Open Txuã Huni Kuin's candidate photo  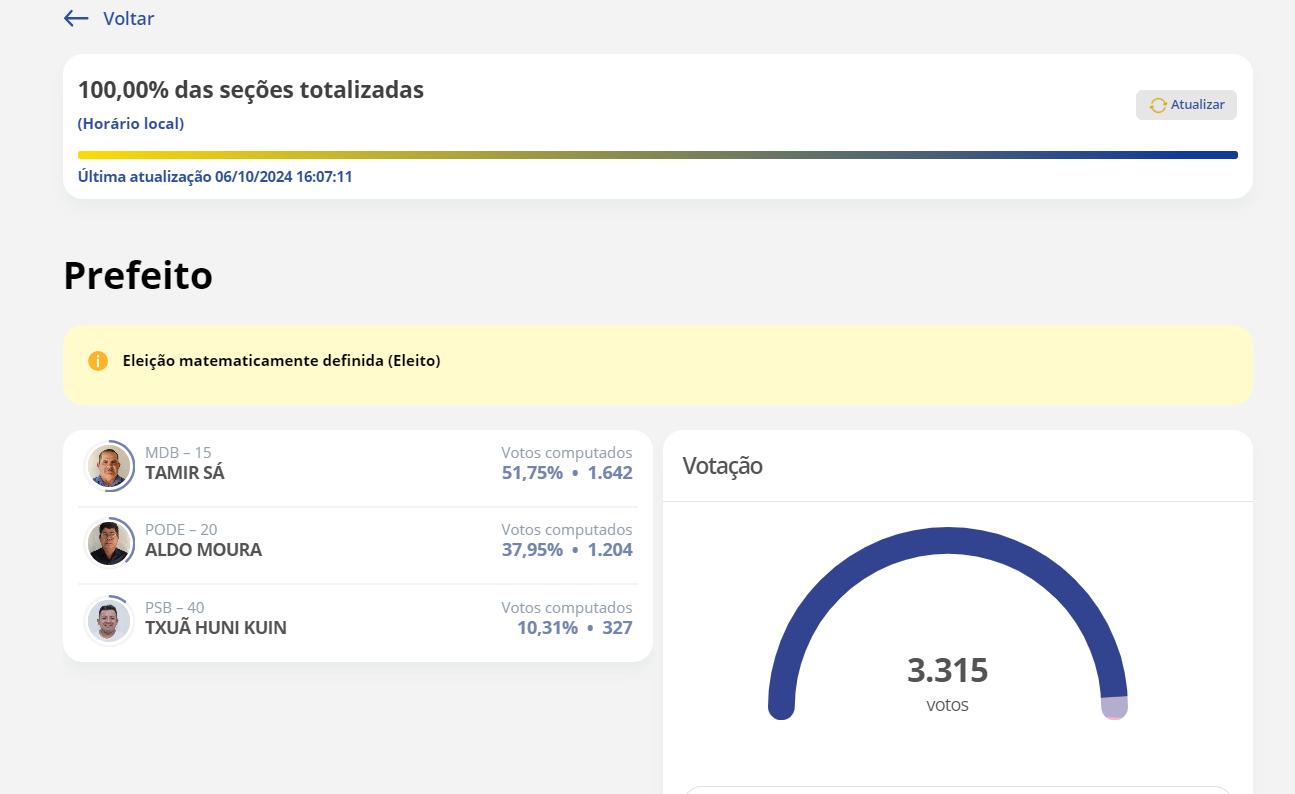109,621
